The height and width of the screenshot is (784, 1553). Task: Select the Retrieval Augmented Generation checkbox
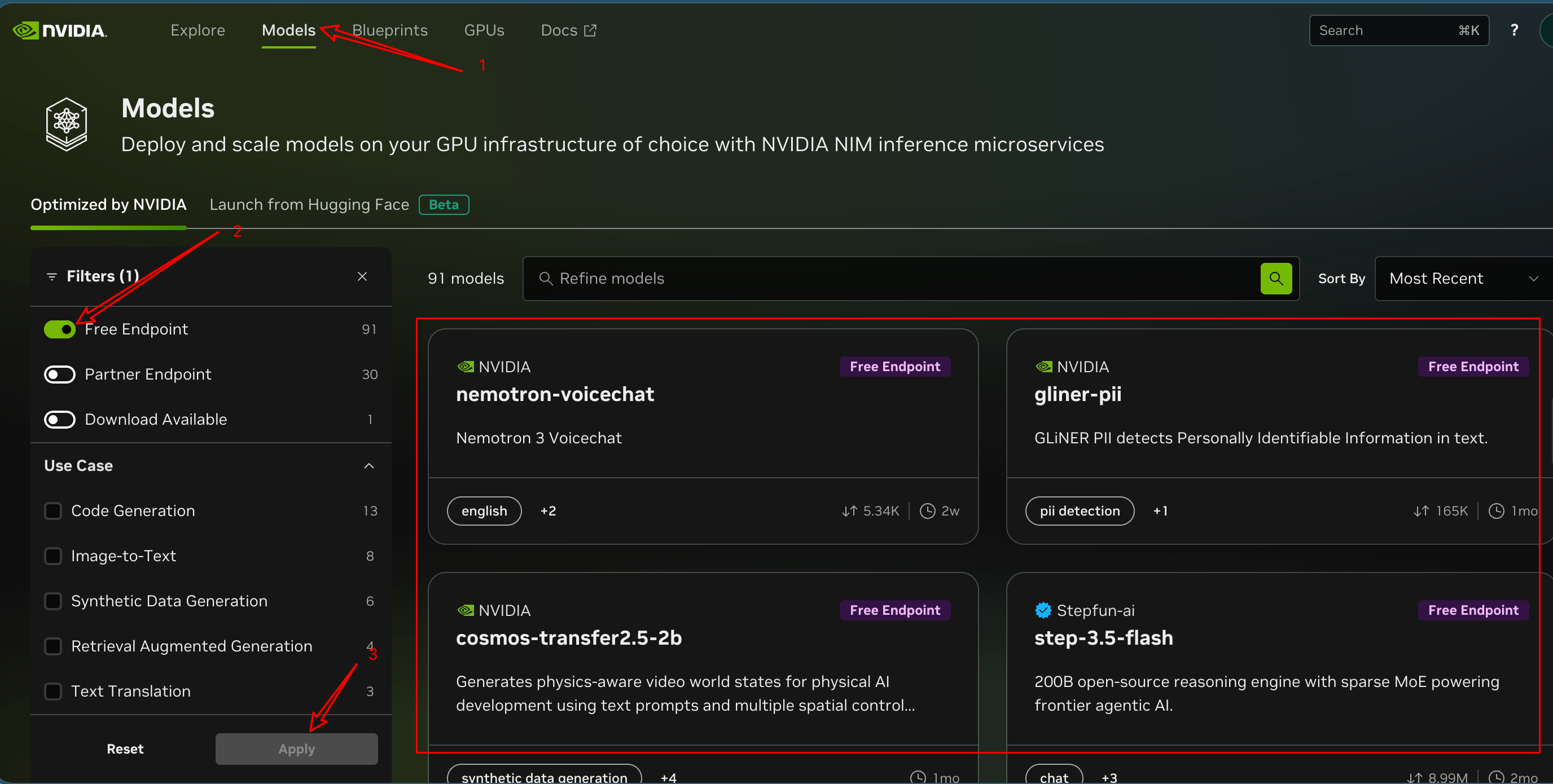53,646
